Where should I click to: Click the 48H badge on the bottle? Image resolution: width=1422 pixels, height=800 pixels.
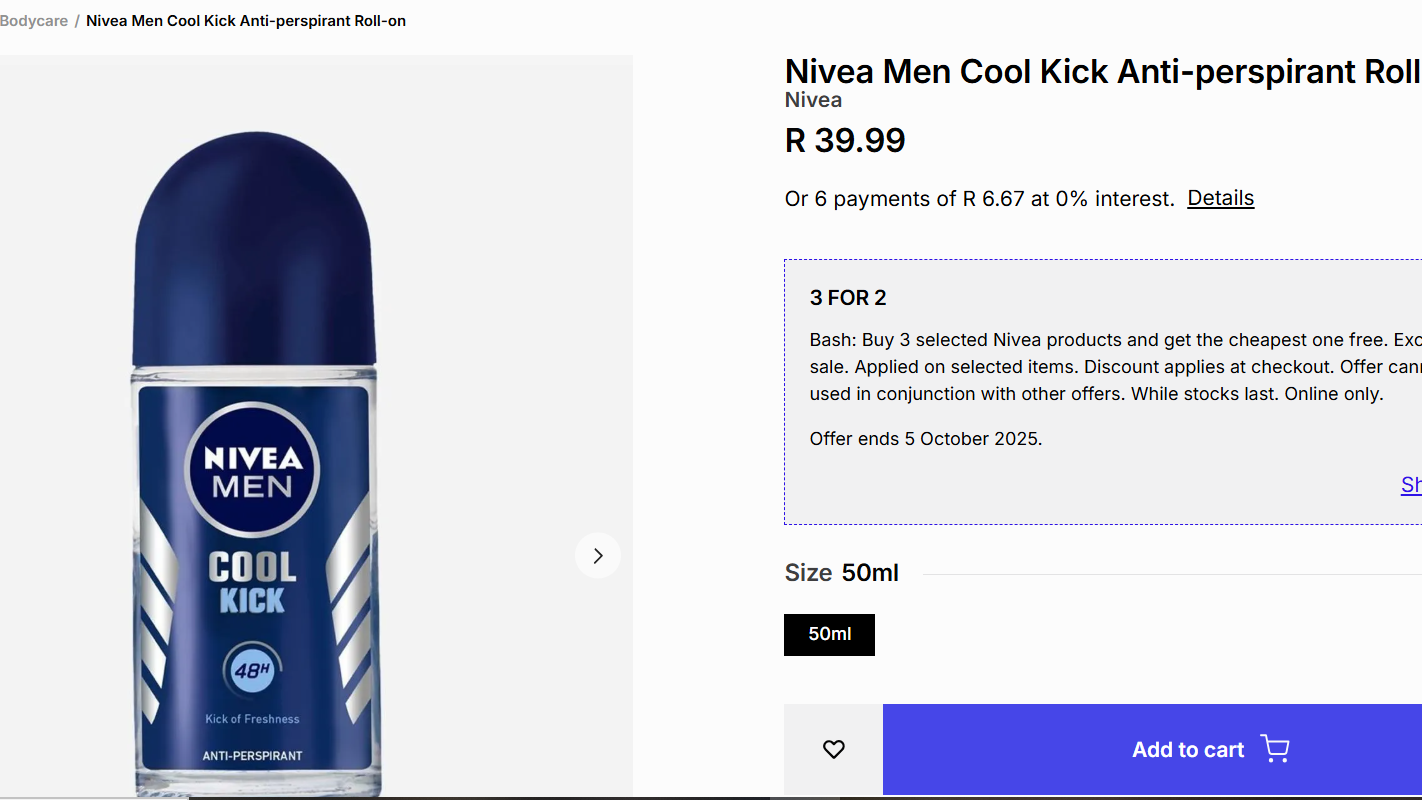click(253, 671)
